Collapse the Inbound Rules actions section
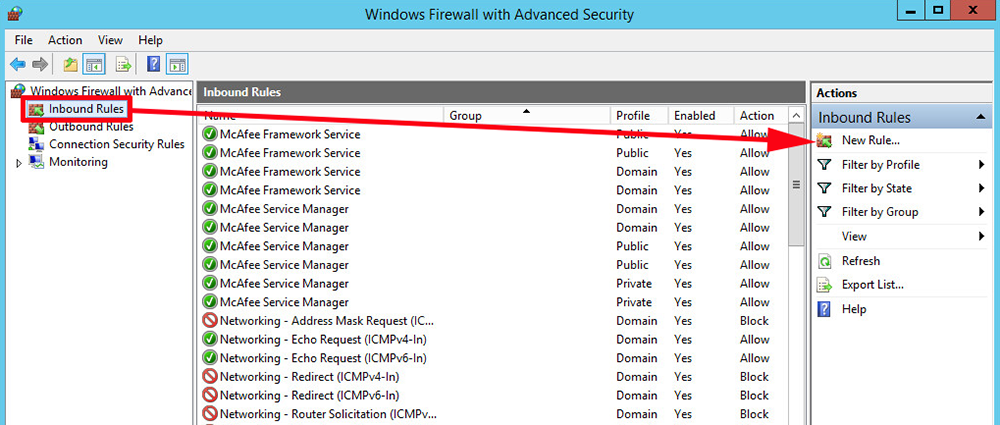The height and width of the screenshot is (425, 1000). click(x=979, y=117)
